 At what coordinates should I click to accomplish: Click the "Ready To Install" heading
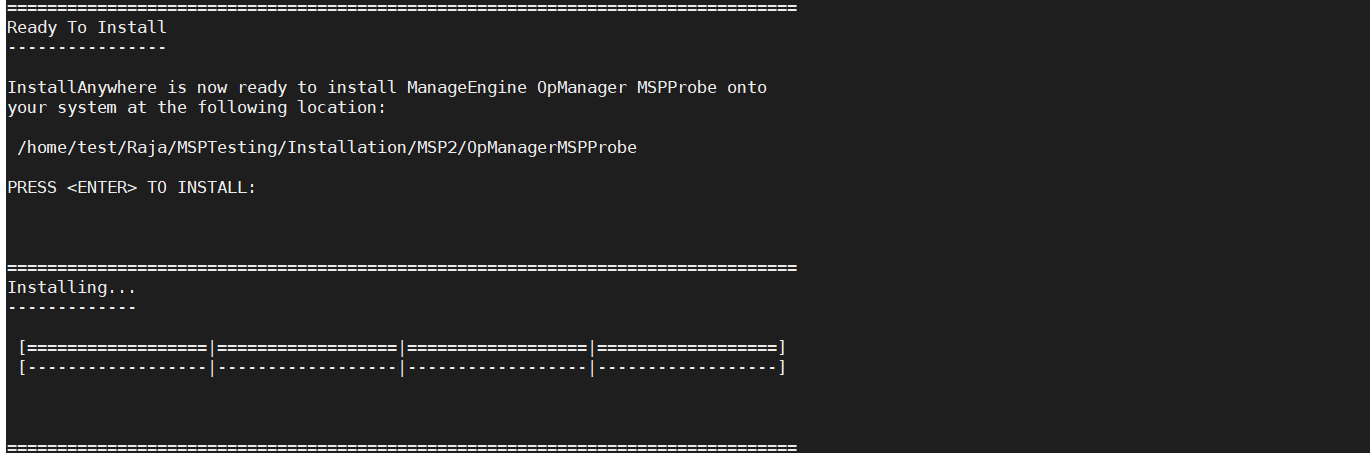point(87,28)
